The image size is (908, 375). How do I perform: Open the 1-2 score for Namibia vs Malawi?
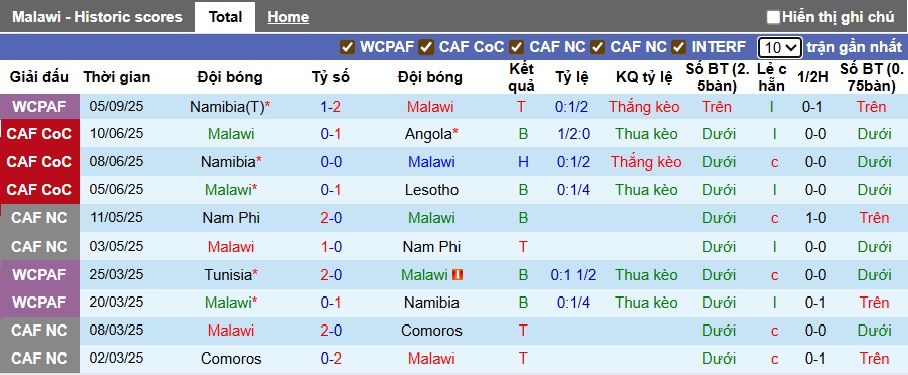[x=331, y=107]
